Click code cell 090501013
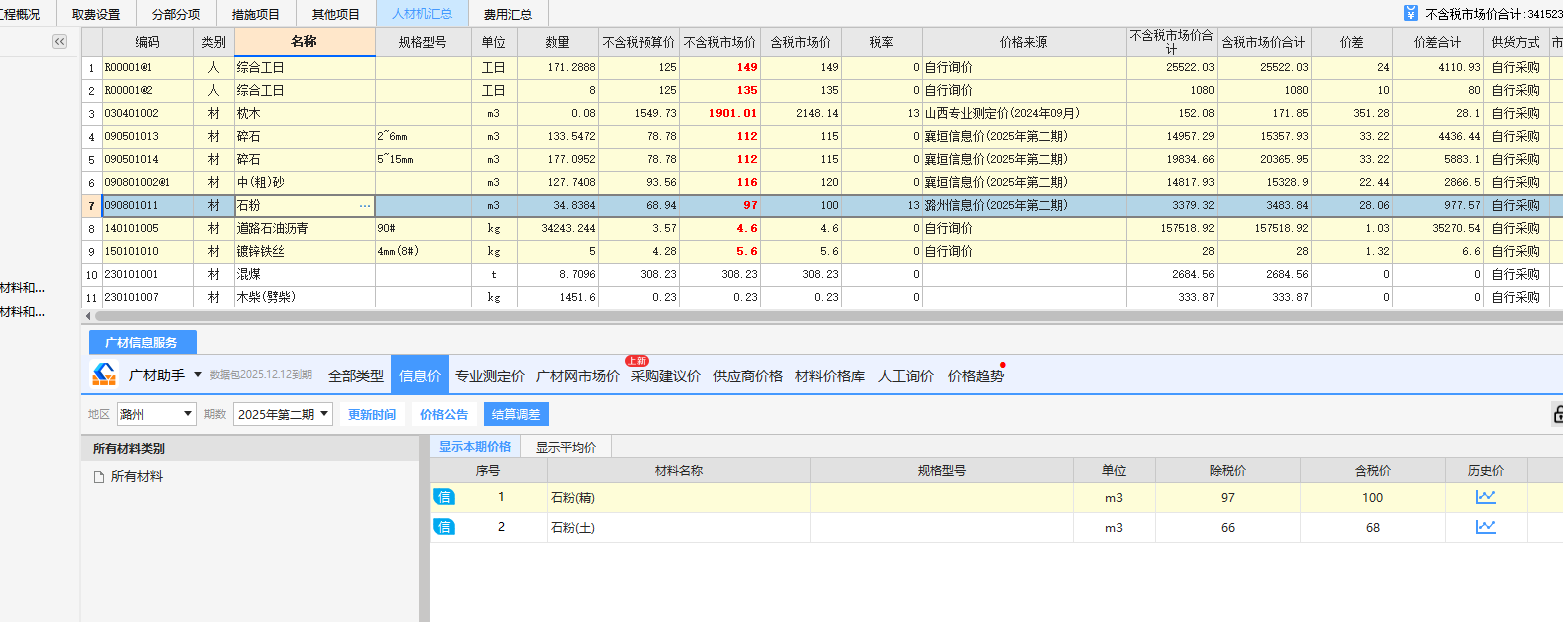 tap(147, 136)
